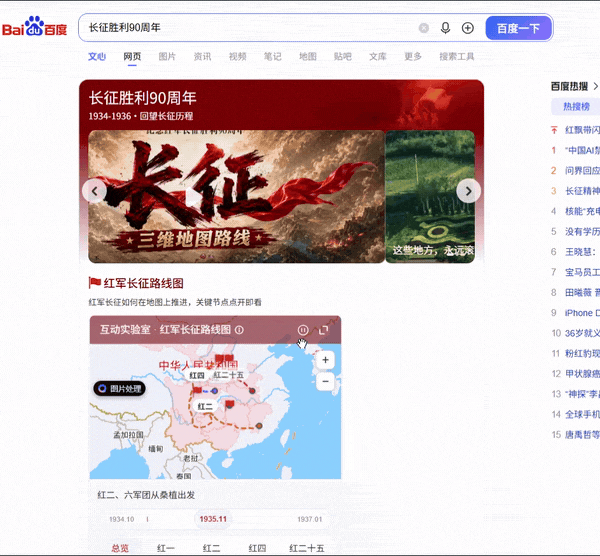The height and width of the screenshot is (556, 600).
Task: Switch to the 红二十五 route tab
Action: tap(307, 548)
